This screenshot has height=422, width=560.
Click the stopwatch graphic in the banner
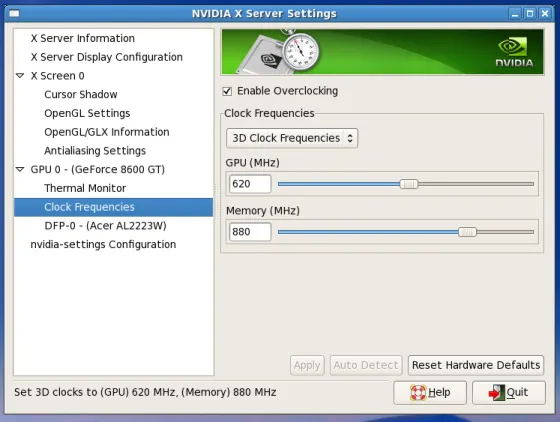click(x=301, y=52)
